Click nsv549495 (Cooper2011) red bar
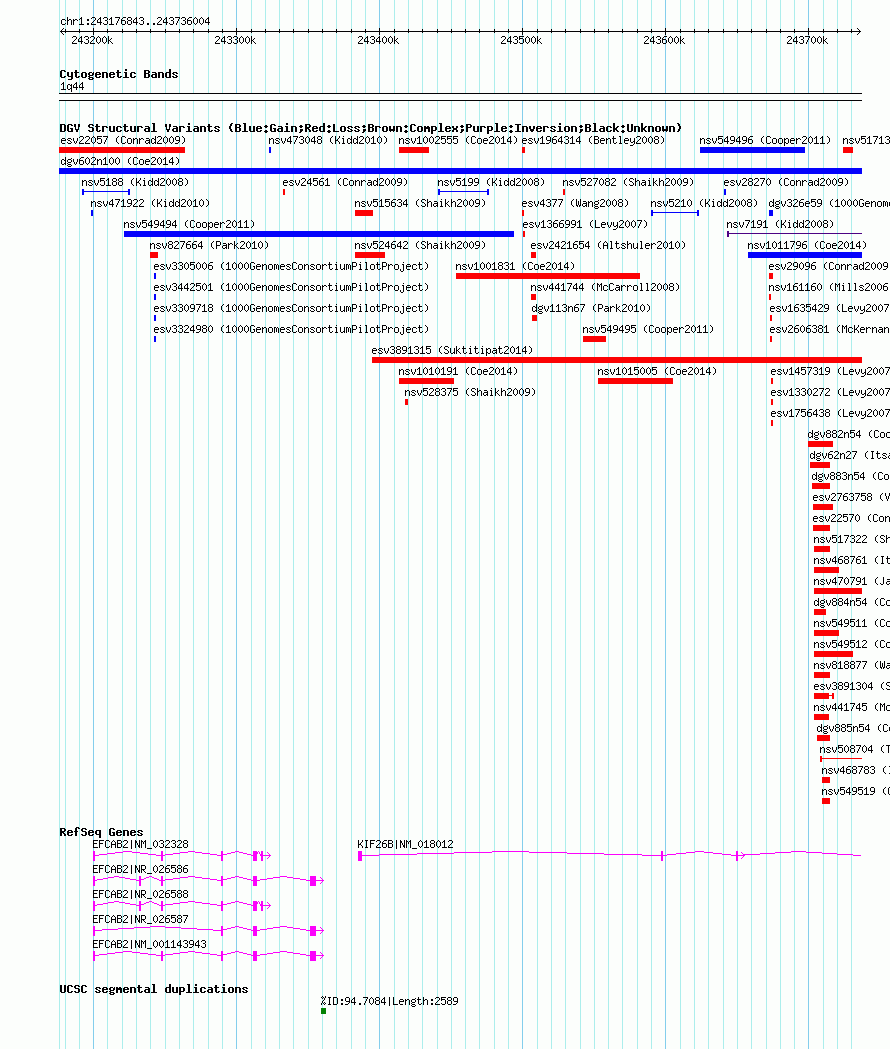890x1049 pixels. click(594, 339)
